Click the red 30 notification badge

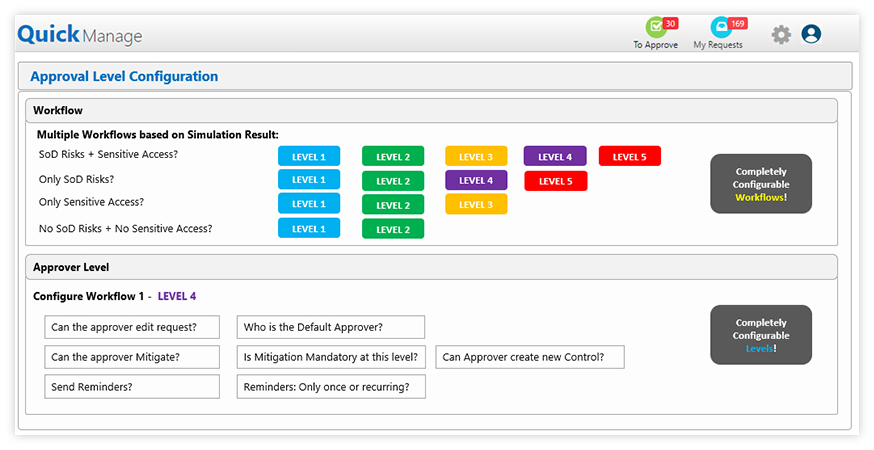point(670,23)
